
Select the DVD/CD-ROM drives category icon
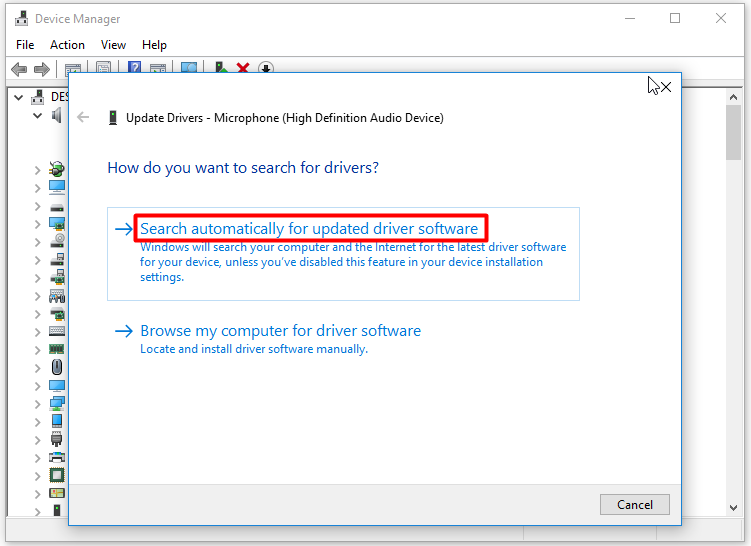[x=57, y=240]
